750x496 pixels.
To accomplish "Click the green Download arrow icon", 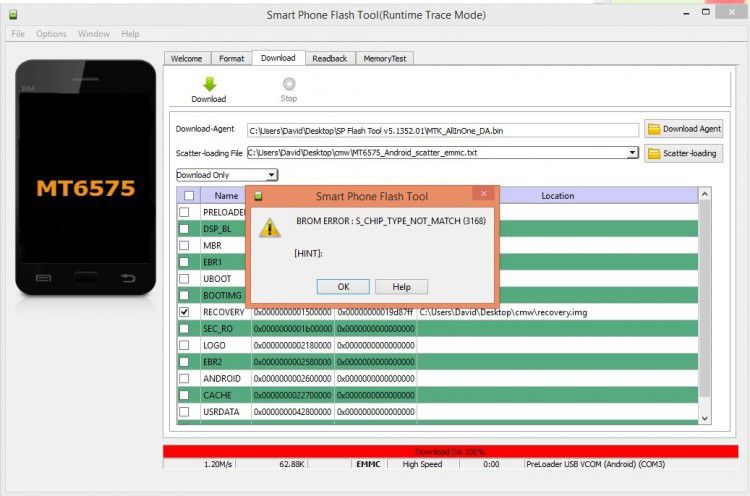I will [209, 84].
